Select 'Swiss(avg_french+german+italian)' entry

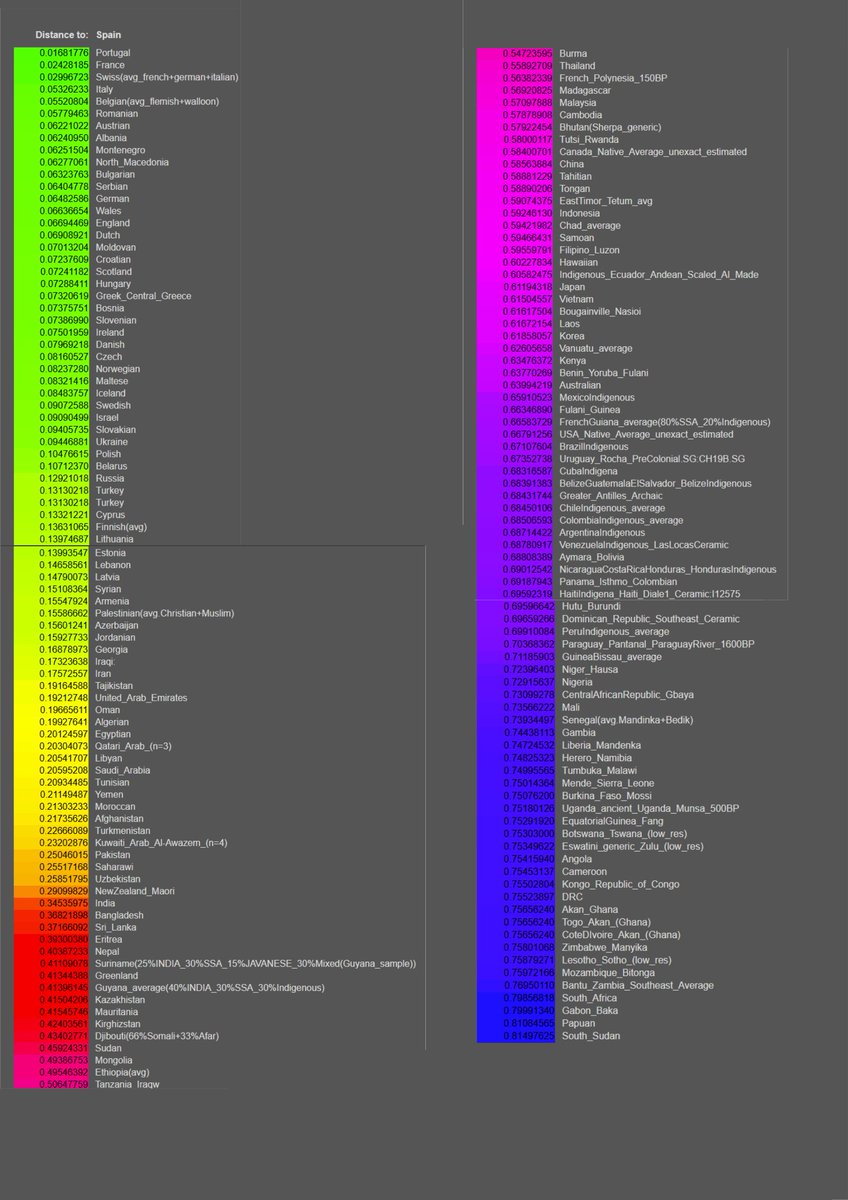(x=167, y=77)
